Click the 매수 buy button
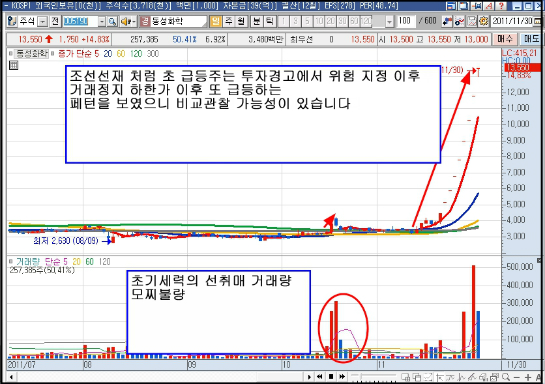 (x=505, y=39)
